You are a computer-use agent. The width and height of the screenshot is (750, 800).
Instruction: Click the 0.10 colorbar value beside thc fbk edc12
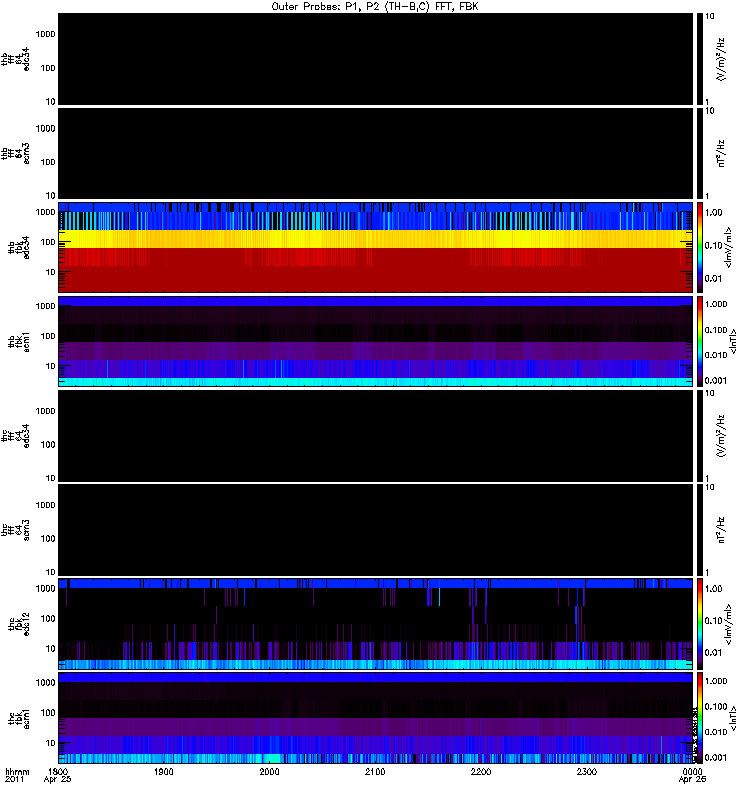(713, 620)
